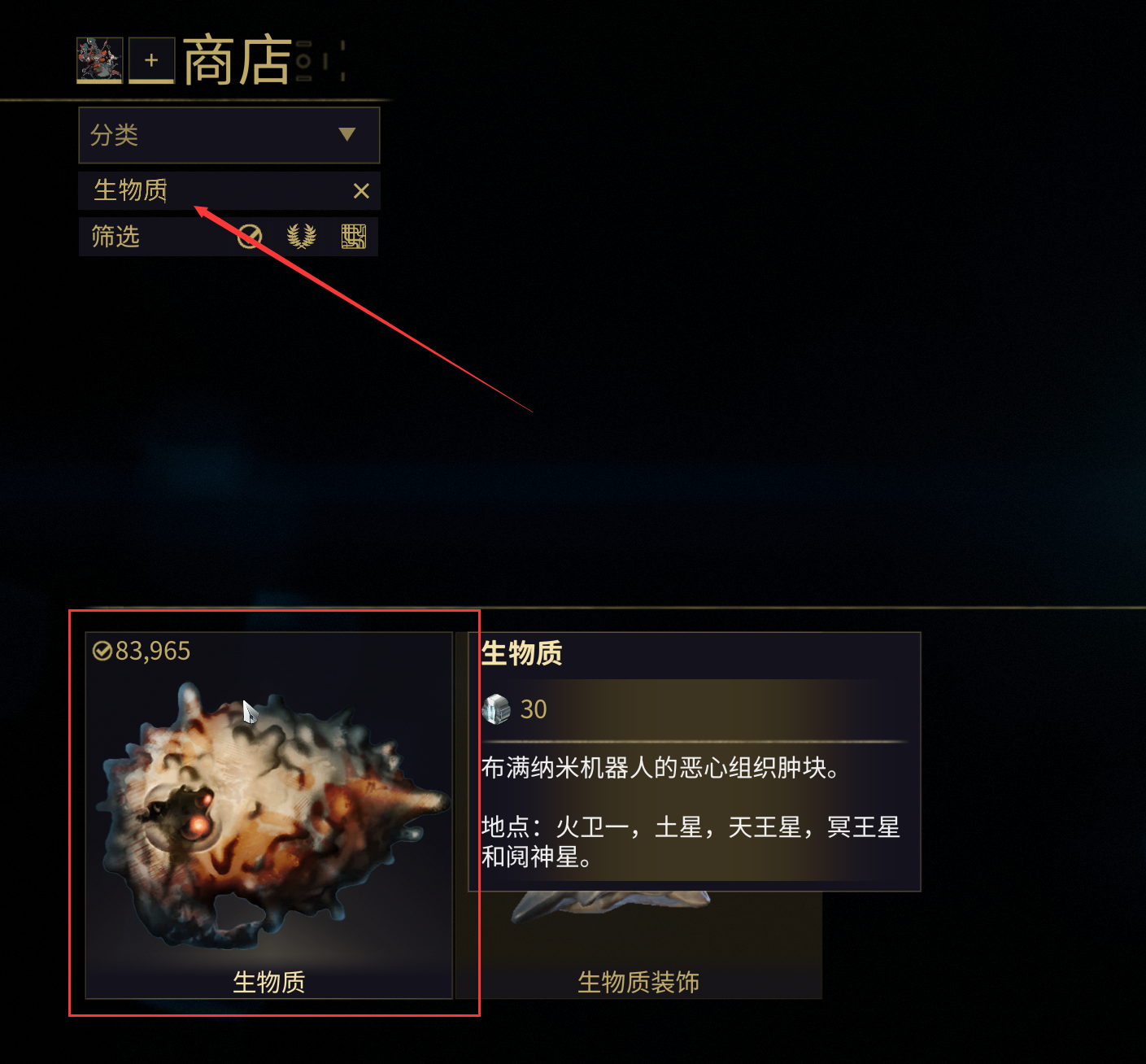
Task: Clear the 生物质 search with the X
Action: point(361,191)
